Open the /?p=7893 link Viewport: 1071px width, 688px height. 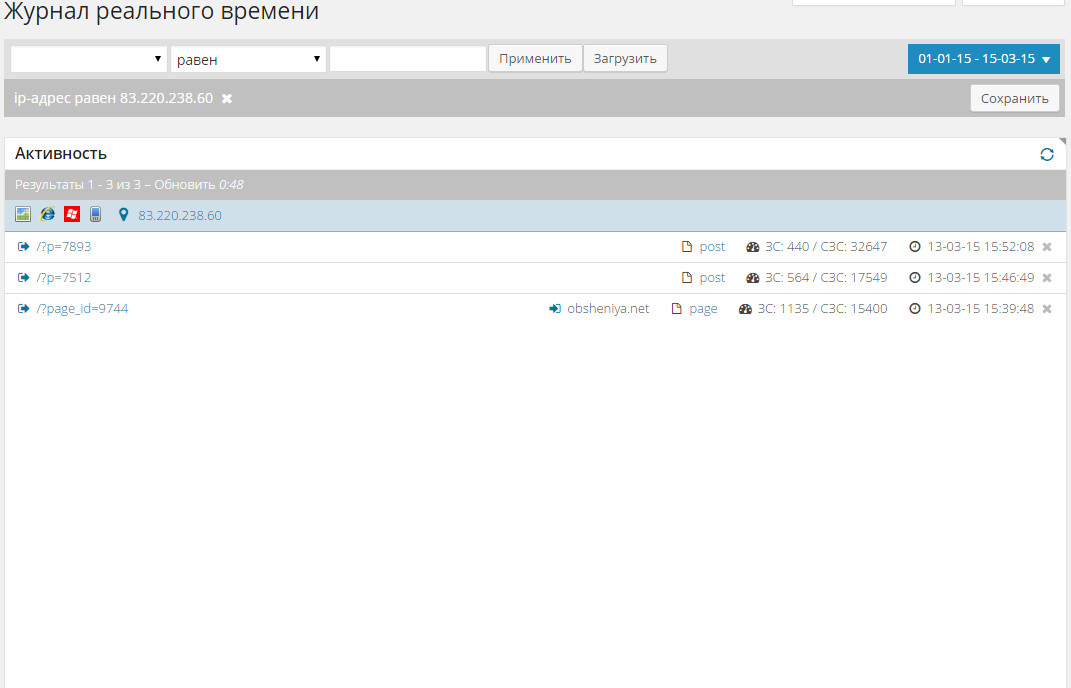(64, 247)
